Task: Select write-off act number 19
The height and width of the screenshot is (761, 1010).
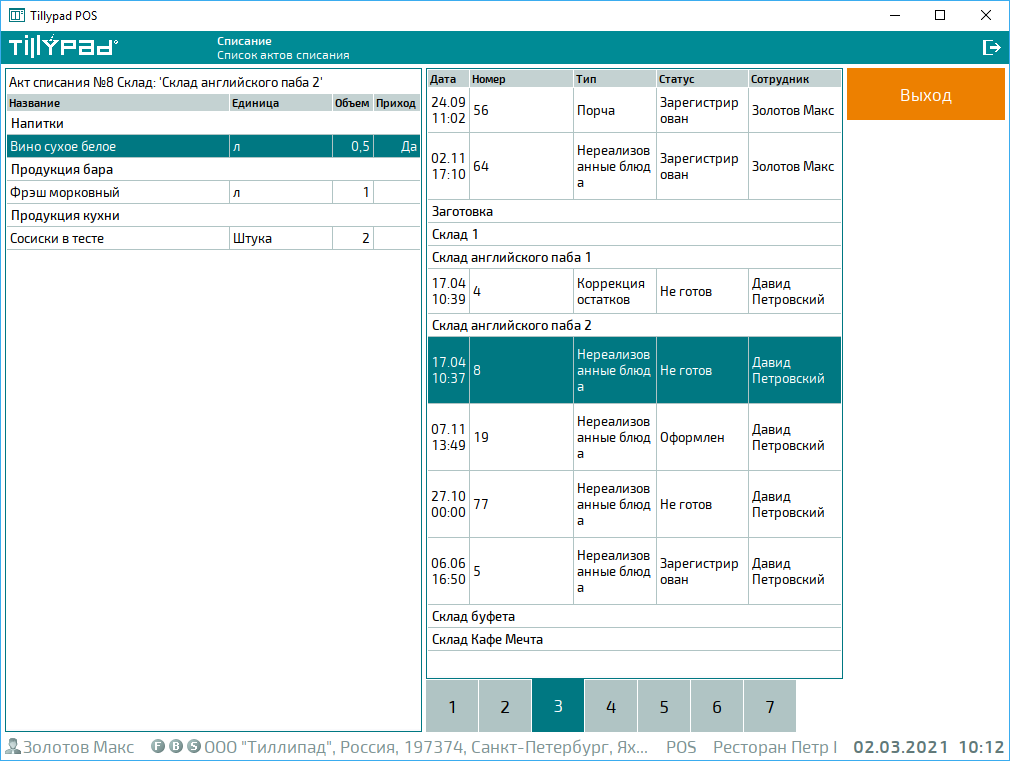Action: [x=634, y=437]
